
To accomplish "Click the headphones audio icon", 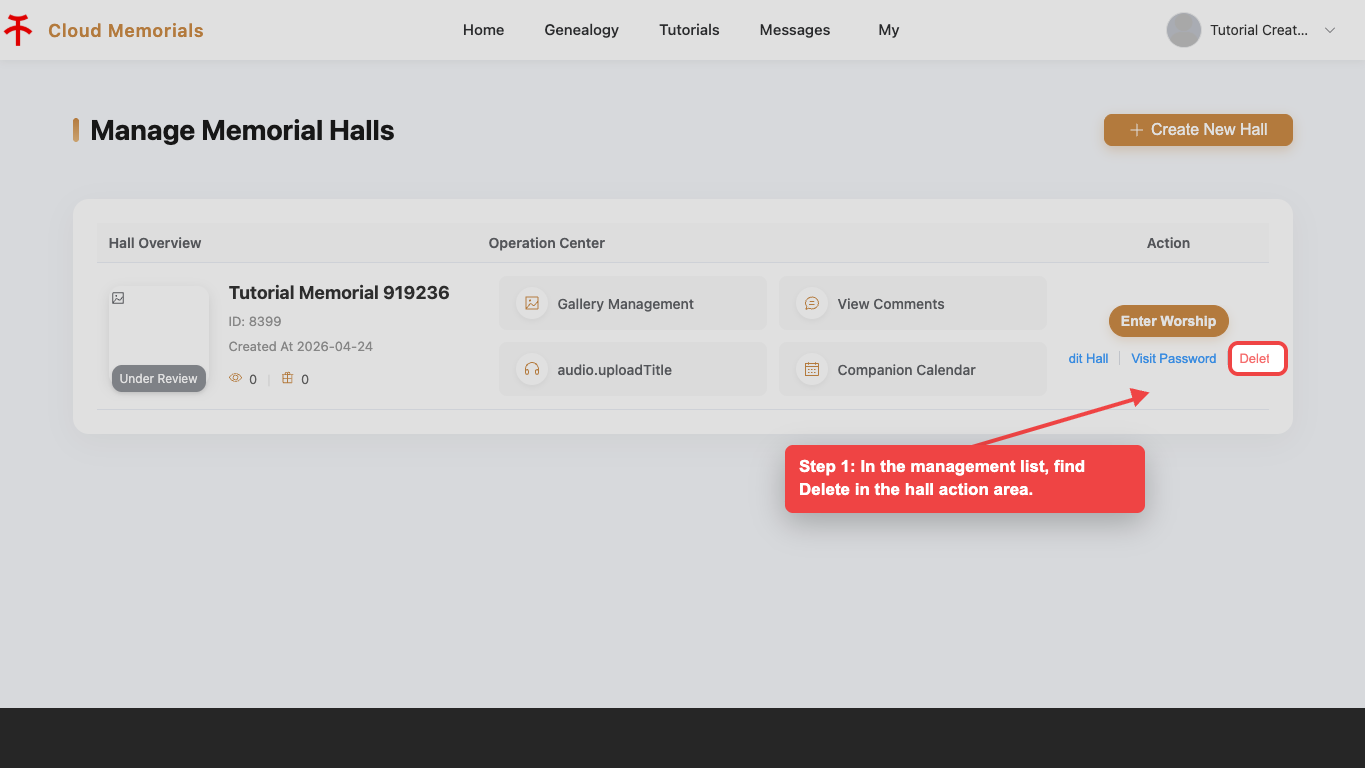I will tap(532, 369).
